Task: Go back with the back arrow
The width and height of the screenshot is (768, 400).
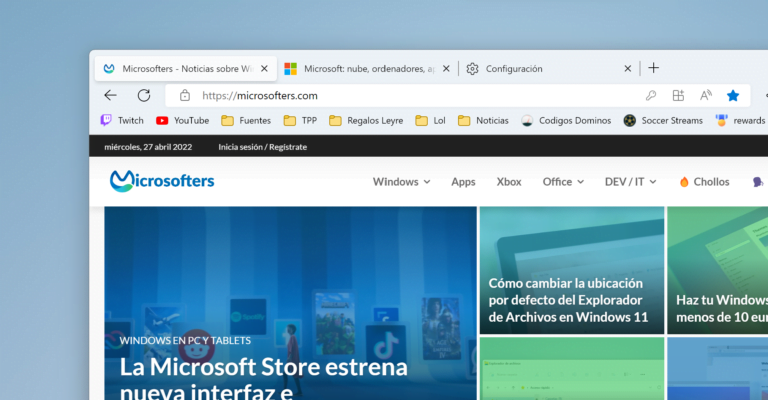Action: pos(111,95)
